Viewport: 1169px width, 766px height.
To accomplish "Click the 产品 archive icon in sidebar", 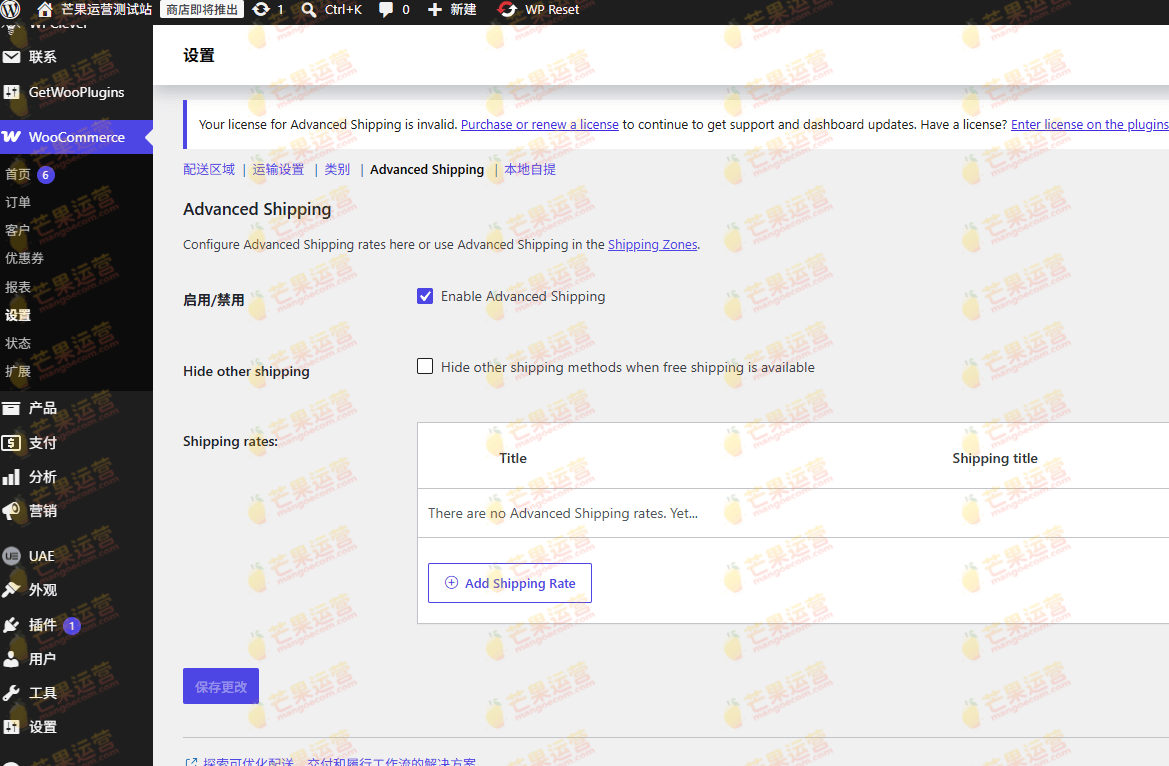I will pos(11,408).
